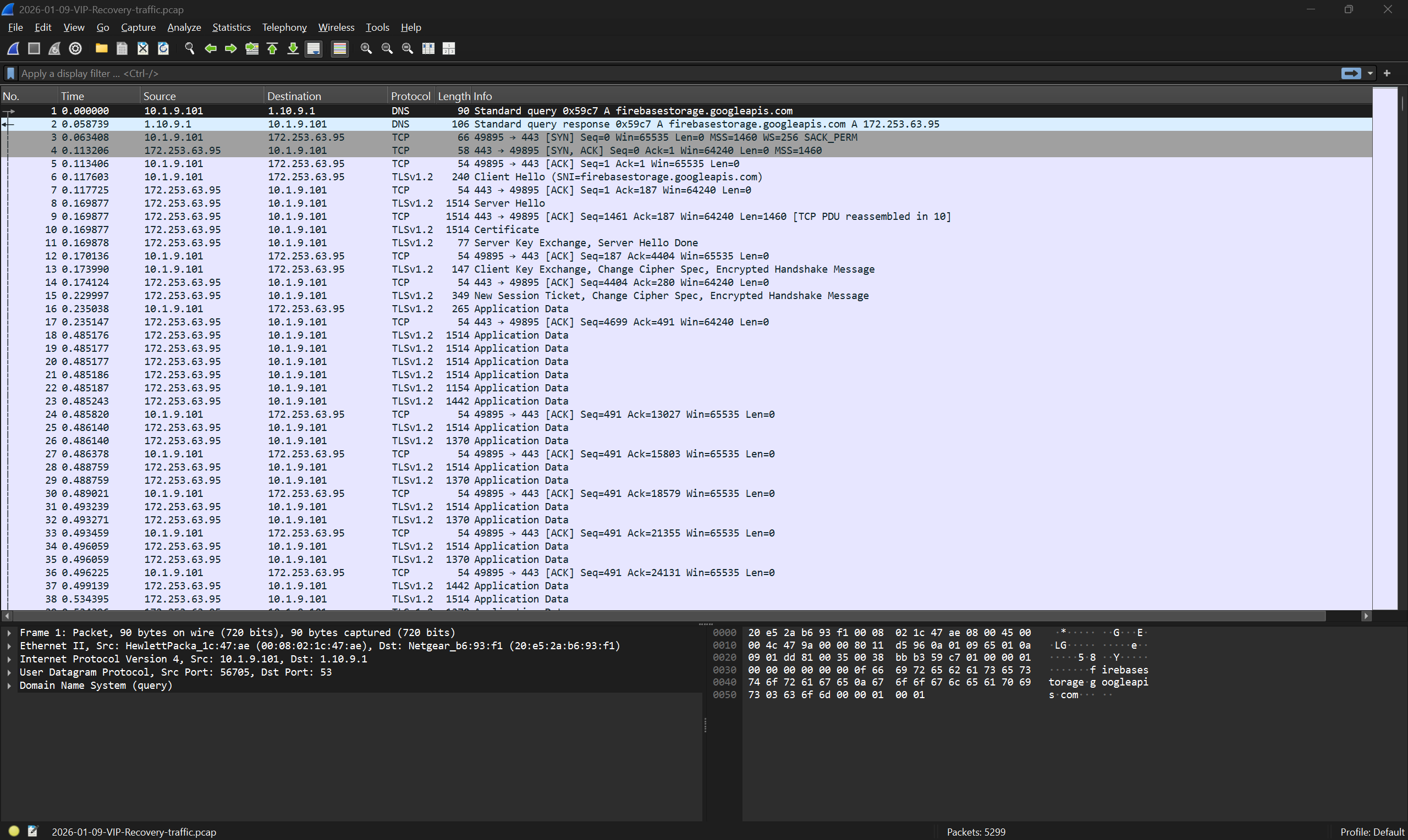Jump to the first packet
This screenshot has width=1408, height=840.
(272, 49)
